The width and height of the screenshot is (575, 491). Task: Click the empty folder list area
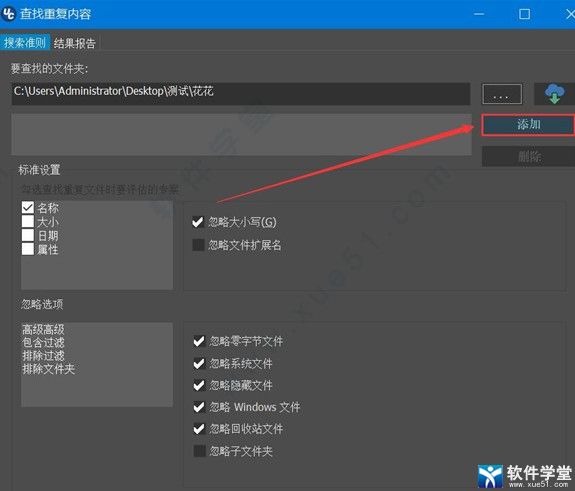[x=241, y=134]
